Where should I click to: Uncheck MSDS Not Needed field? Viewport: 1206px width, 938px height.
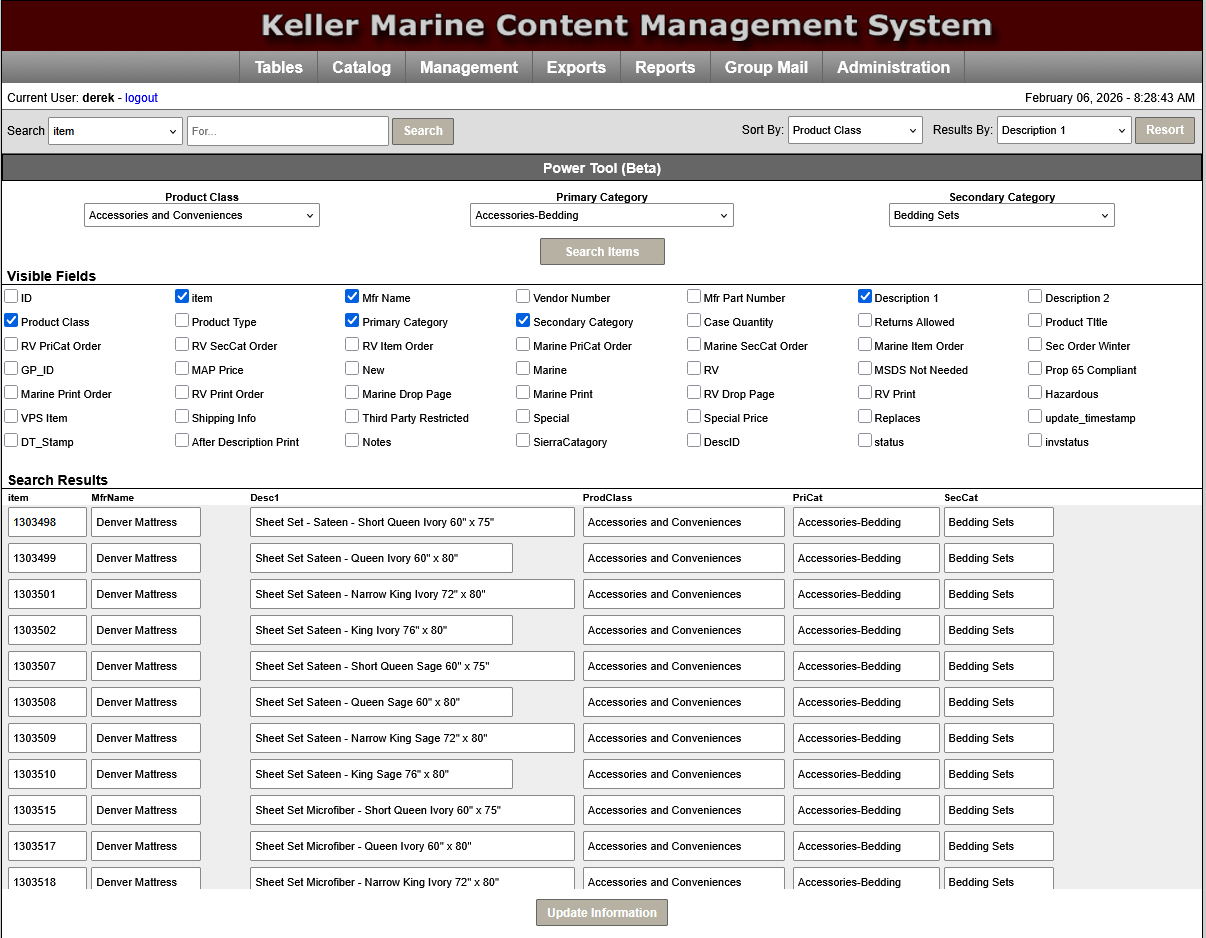coord(865,369)
